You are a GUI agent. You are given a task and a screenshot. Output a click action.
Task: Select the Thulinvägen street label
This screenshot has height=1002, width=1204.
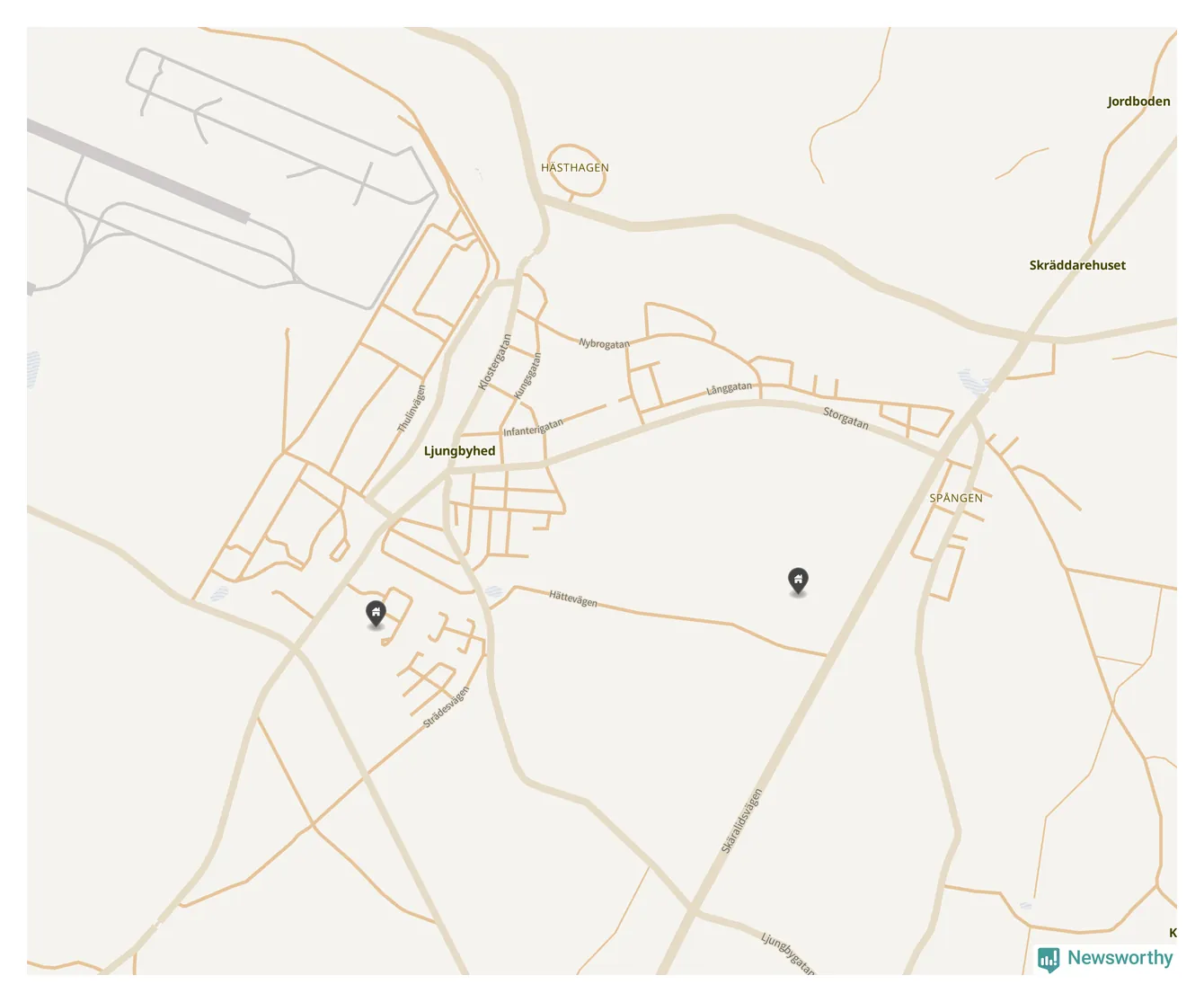(x=412, y=409)
